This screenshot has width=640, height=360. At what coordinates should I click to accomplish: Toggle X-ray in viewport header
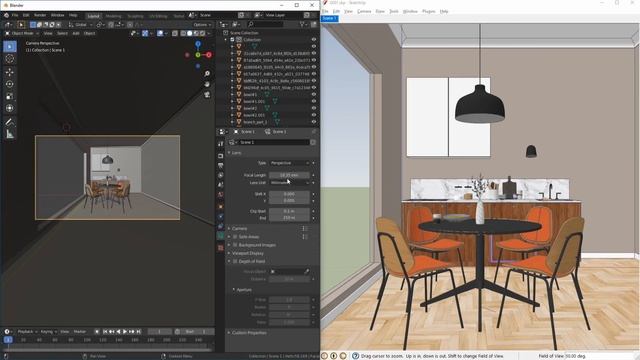pyautogui.click(x=175, y=33)
